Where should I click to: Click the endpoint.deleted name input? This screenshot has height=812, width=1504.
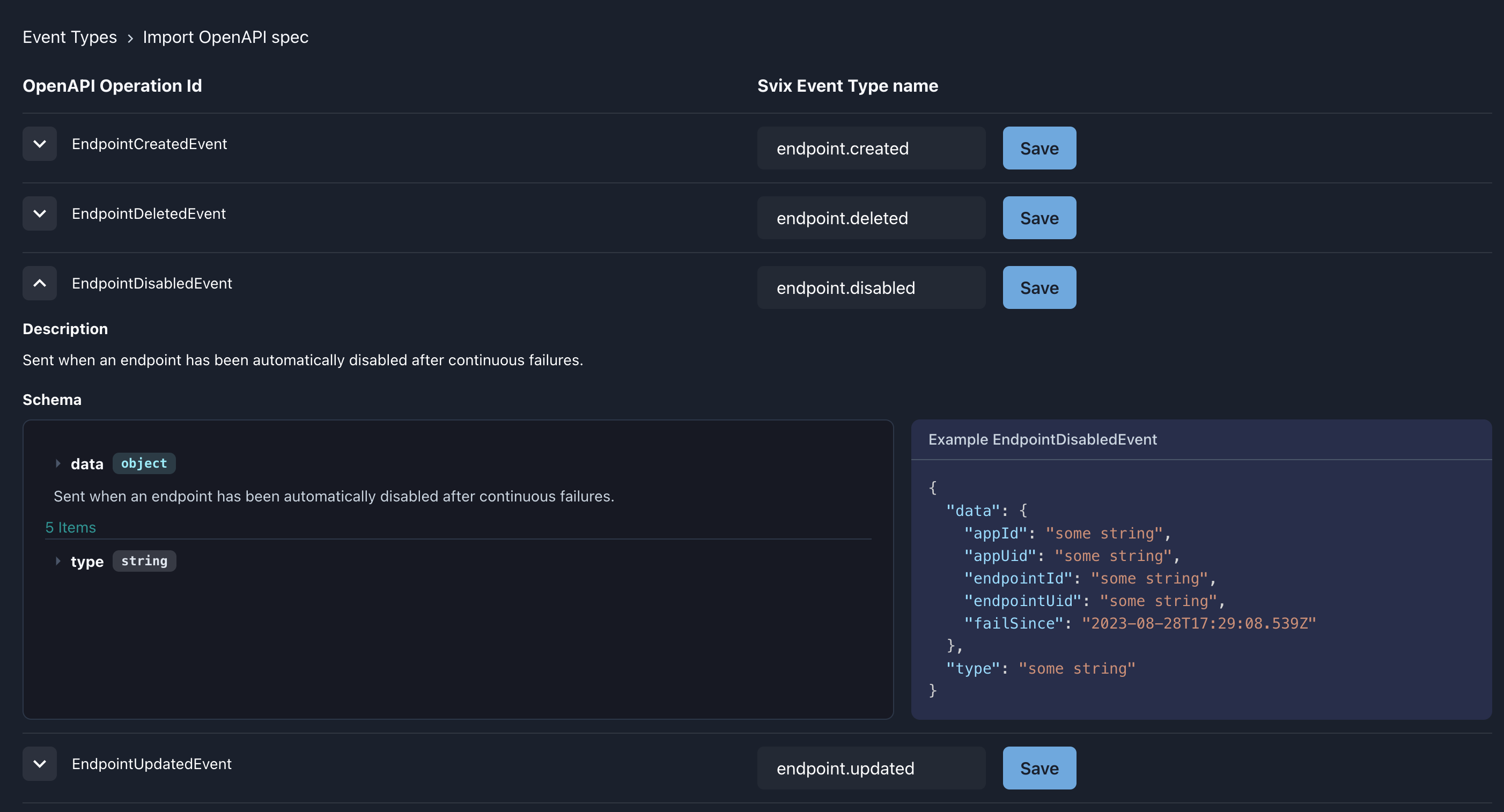pos(871,217)
